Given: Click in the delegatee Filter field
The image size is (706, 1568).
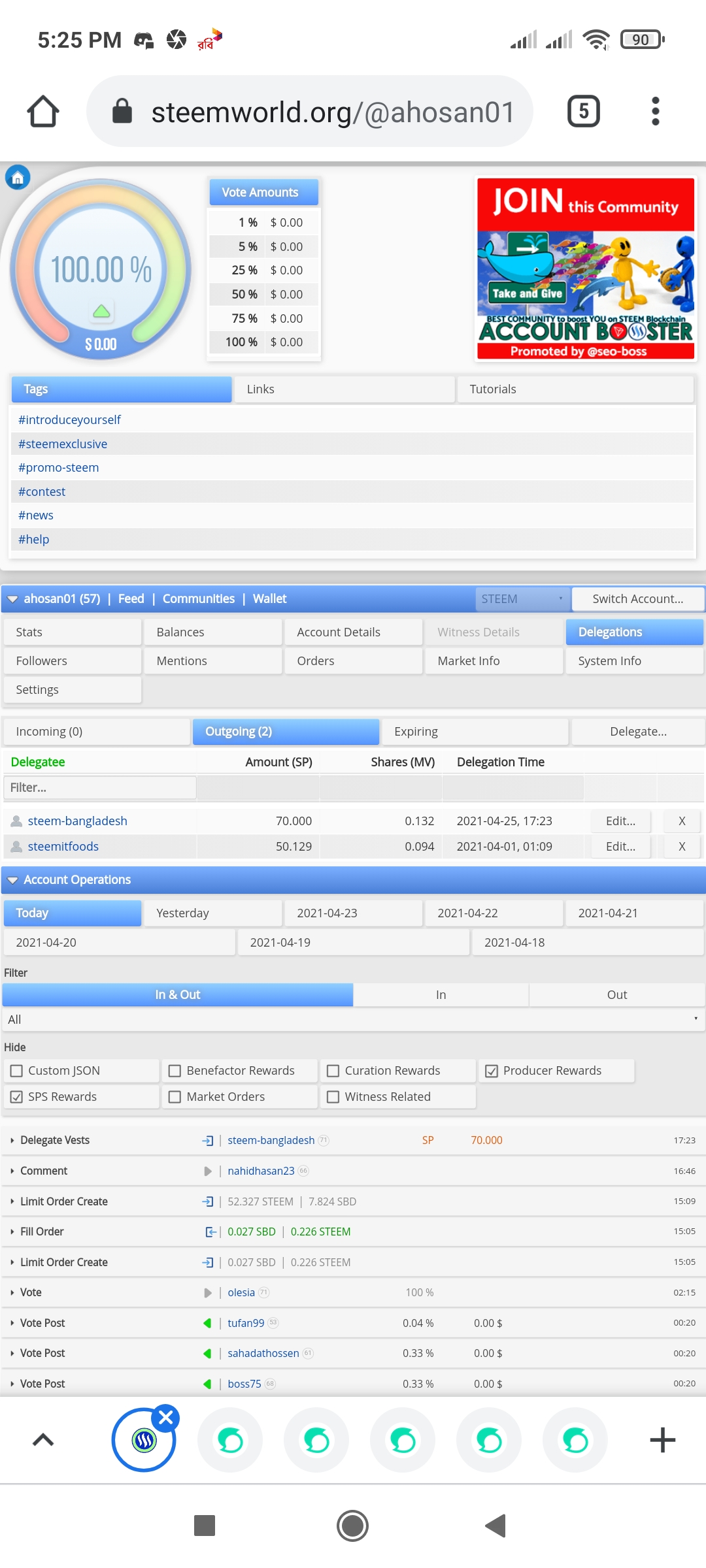Looking at the screenshot, I should tap(100, 788).
